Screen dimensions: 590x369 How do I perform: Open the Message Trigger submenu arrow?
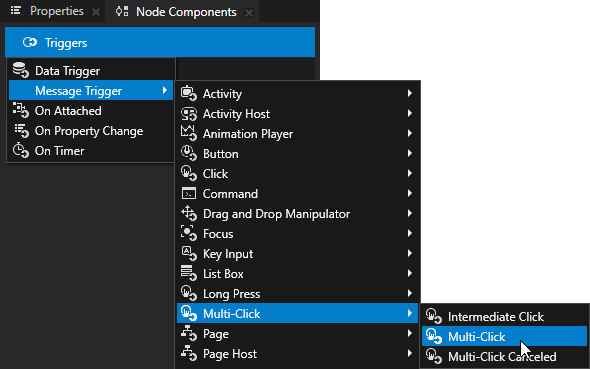[164, 90]
